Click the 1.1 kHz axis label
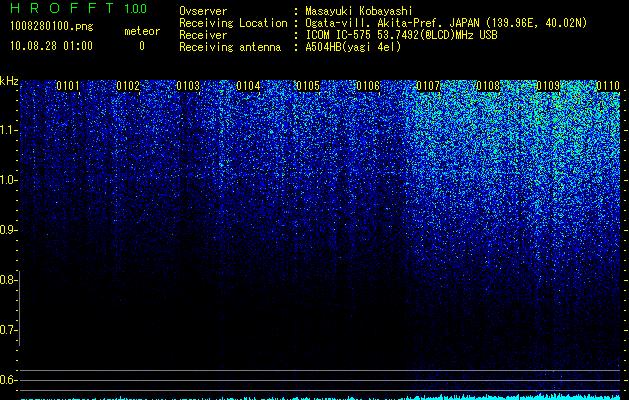 click(8, 130)
